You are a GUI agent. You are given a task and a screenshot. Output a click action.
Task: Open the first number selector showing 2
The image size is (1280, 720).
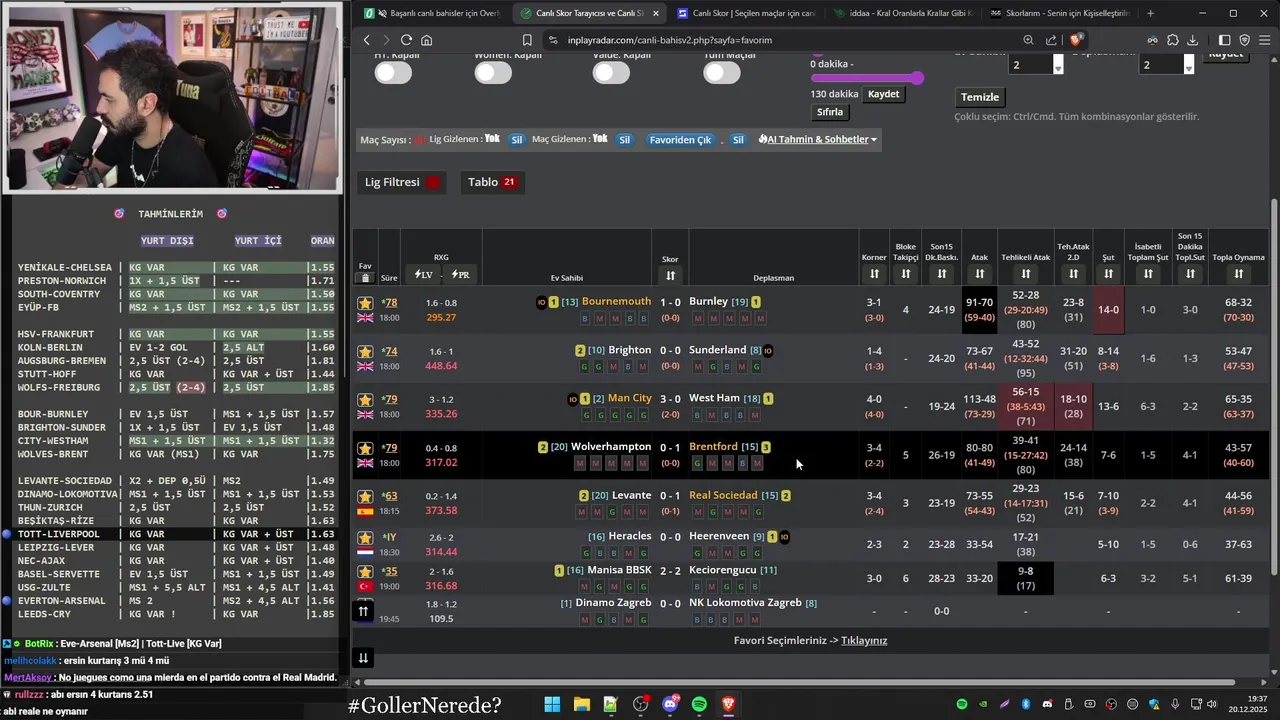point(1036,64)
